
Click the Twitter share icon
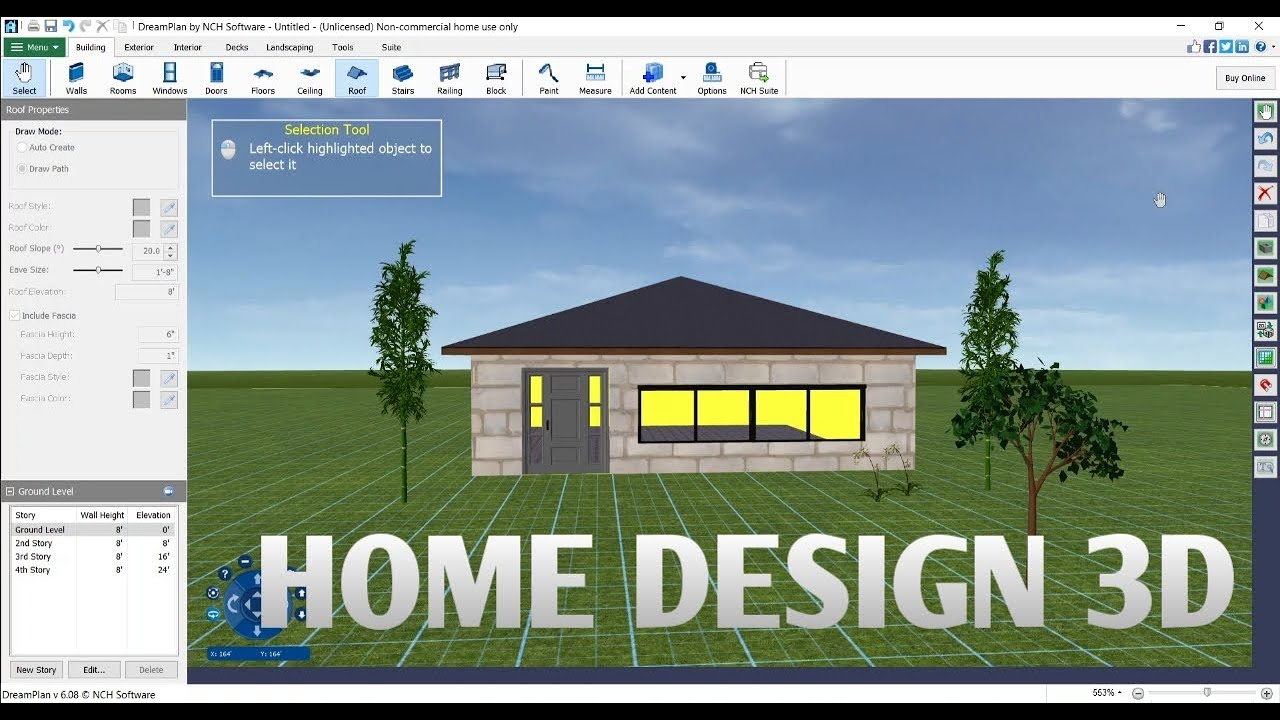pyautogui.click(x=1226, y=47)
